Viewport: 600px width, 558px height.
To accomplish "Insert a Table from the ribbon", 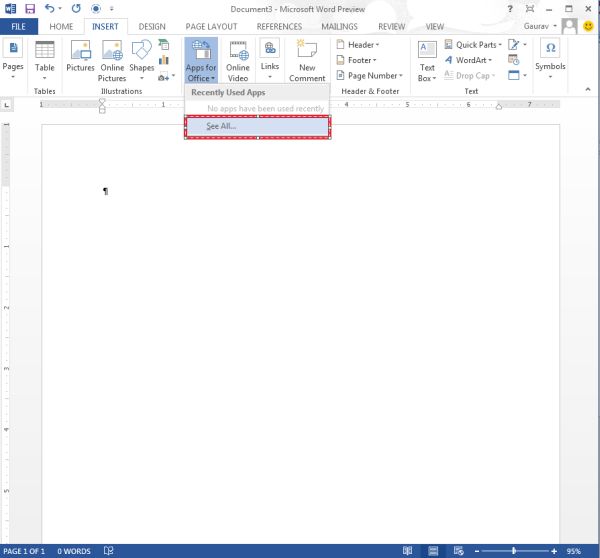I will tap(44, 60).
